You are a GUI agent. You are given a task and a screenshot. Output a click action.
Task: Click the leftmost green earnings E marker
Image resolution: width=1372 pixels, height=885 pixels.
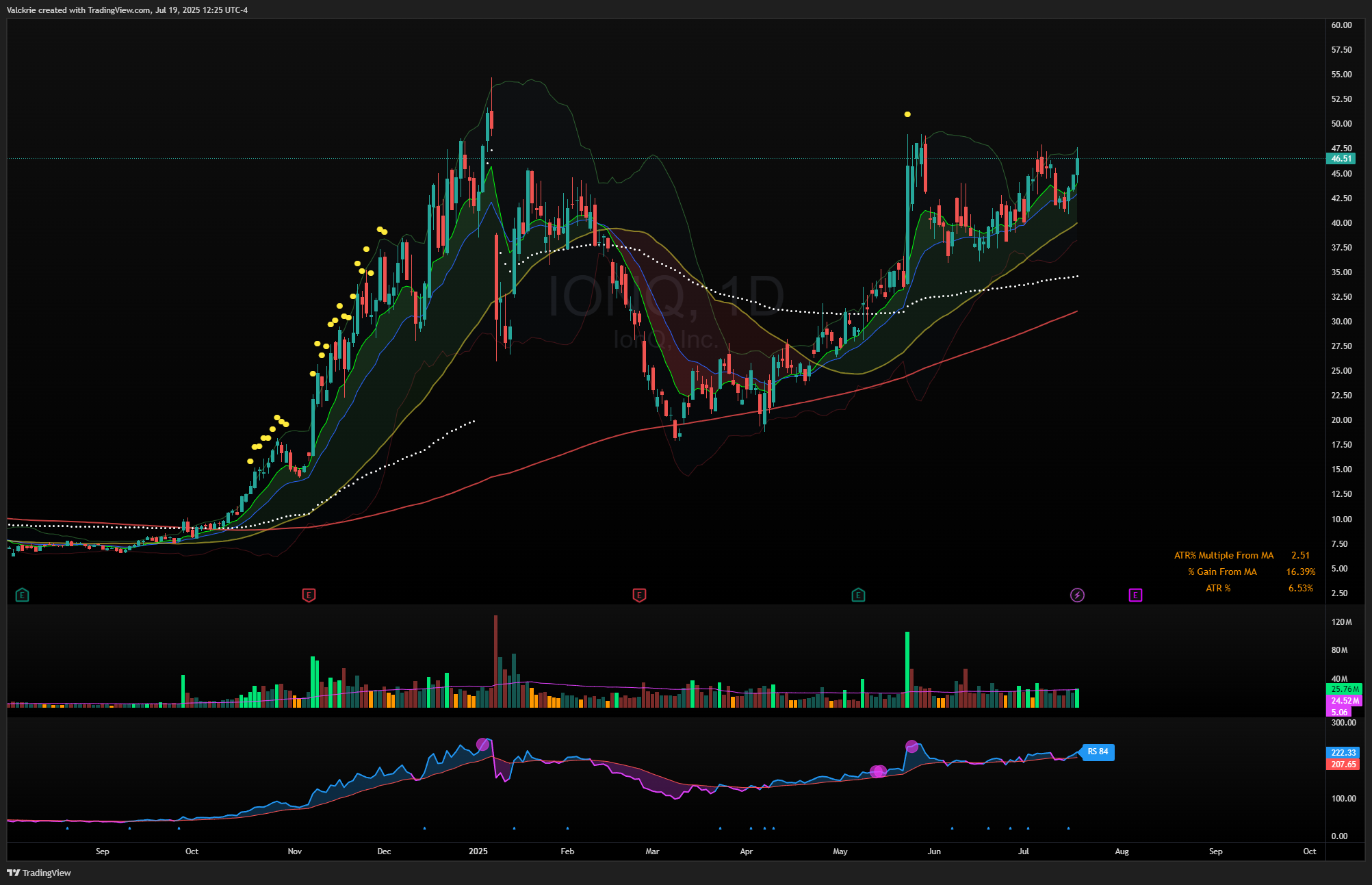22,595
